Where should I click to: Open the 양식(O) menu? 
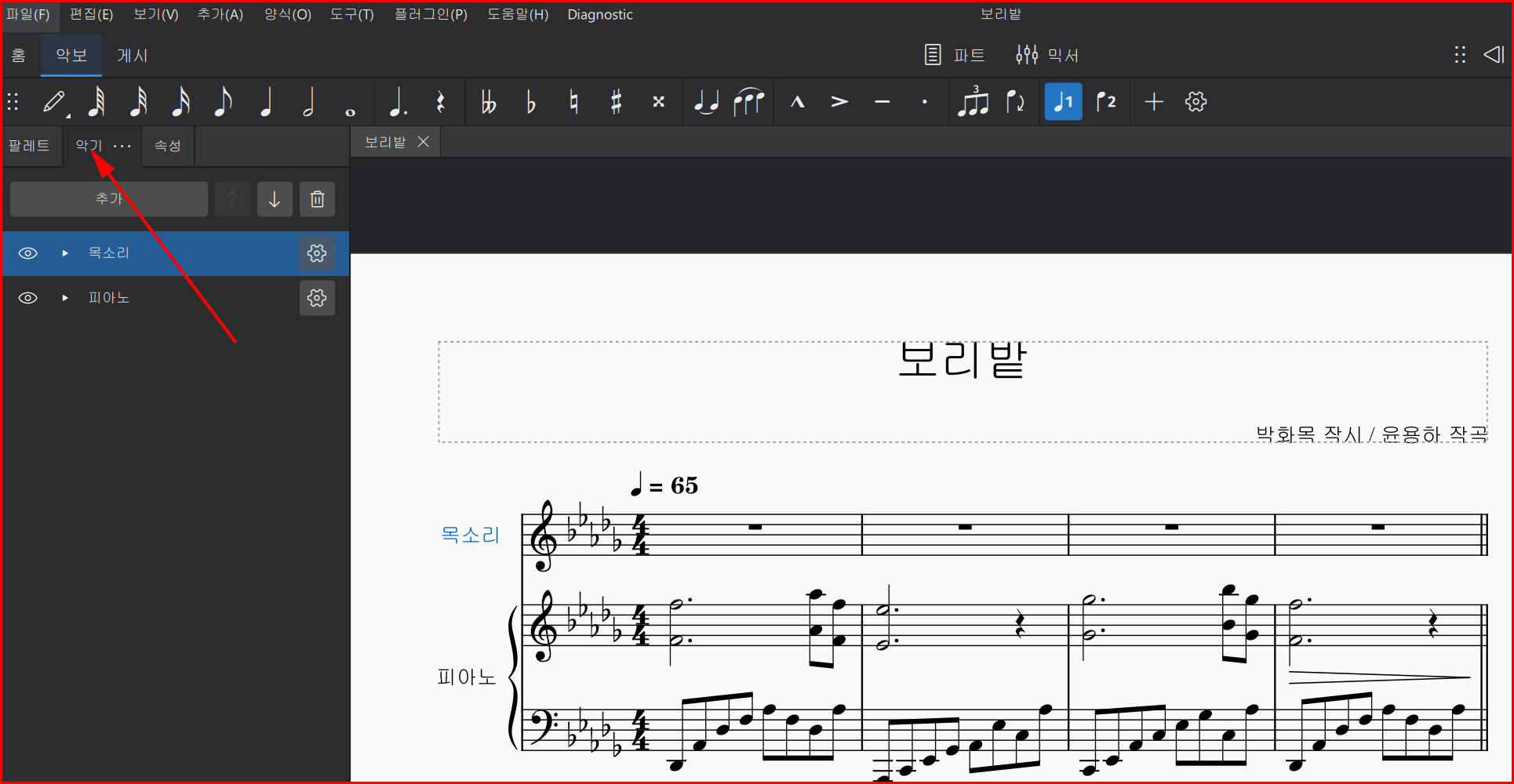[287, 14]
